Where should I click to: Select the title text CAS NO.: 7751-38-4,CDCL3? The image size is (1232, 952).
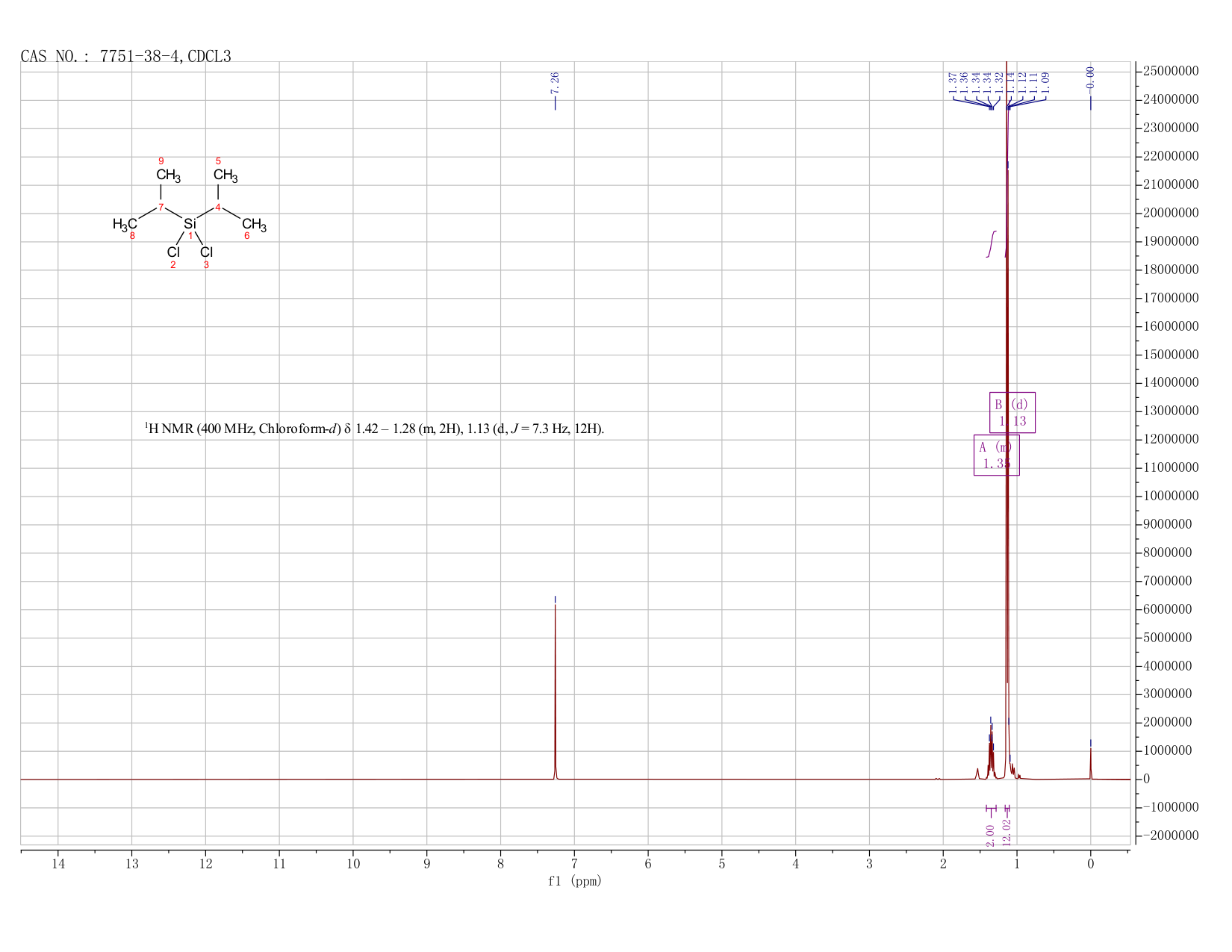coord(126,56)
